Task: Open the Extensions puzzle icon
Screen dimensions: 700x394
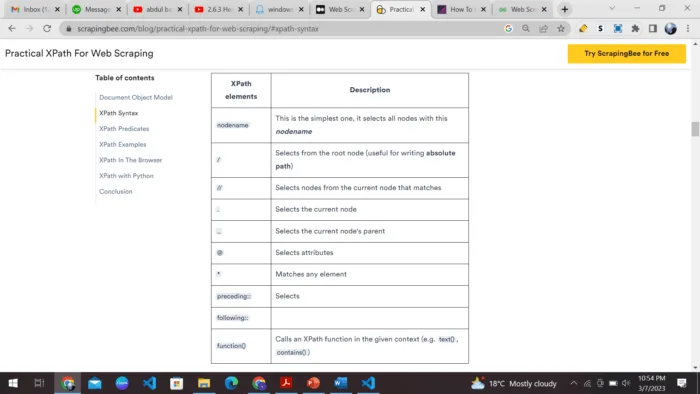Action: 635,29
